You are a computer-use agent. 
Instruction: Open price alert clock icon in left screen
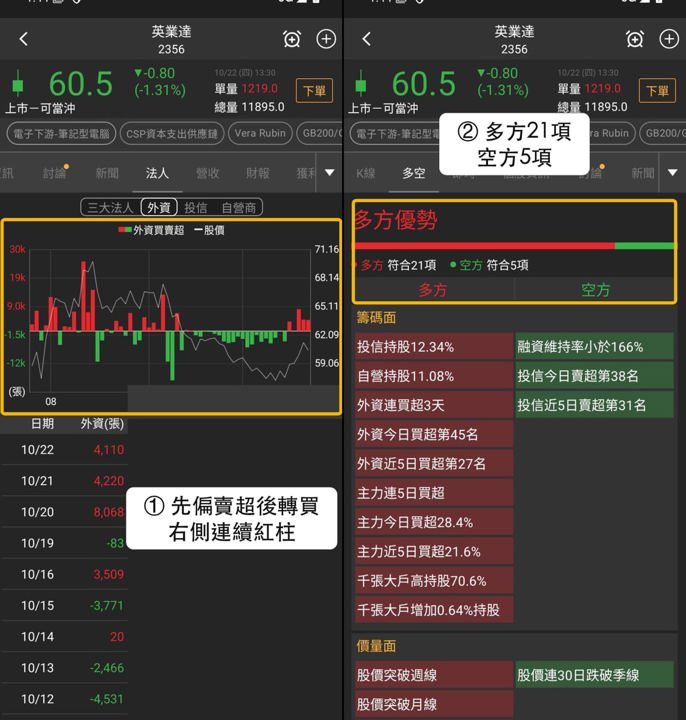292,39
